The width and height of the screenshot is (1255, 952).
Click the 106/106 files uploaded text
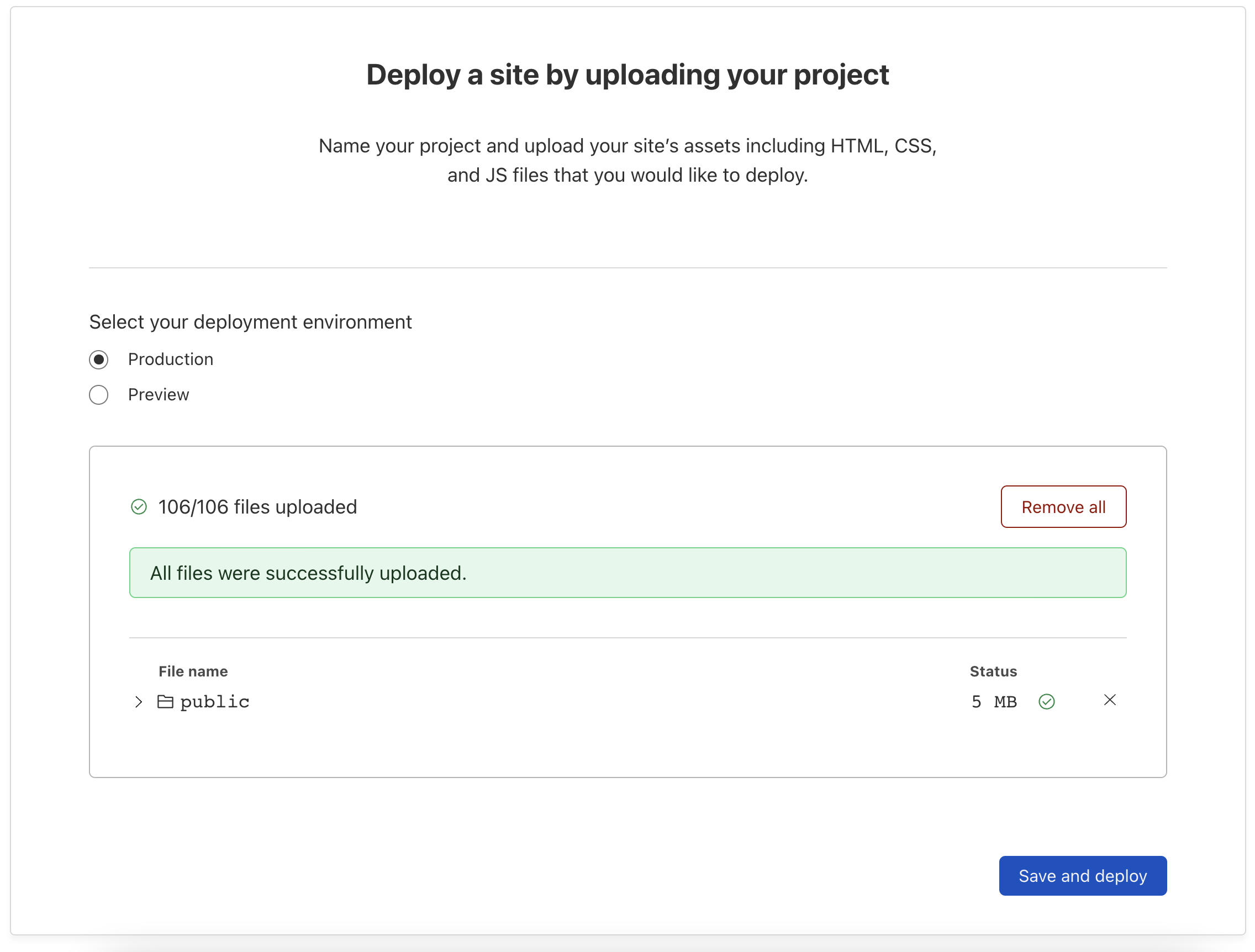click(x=257, y=506)
